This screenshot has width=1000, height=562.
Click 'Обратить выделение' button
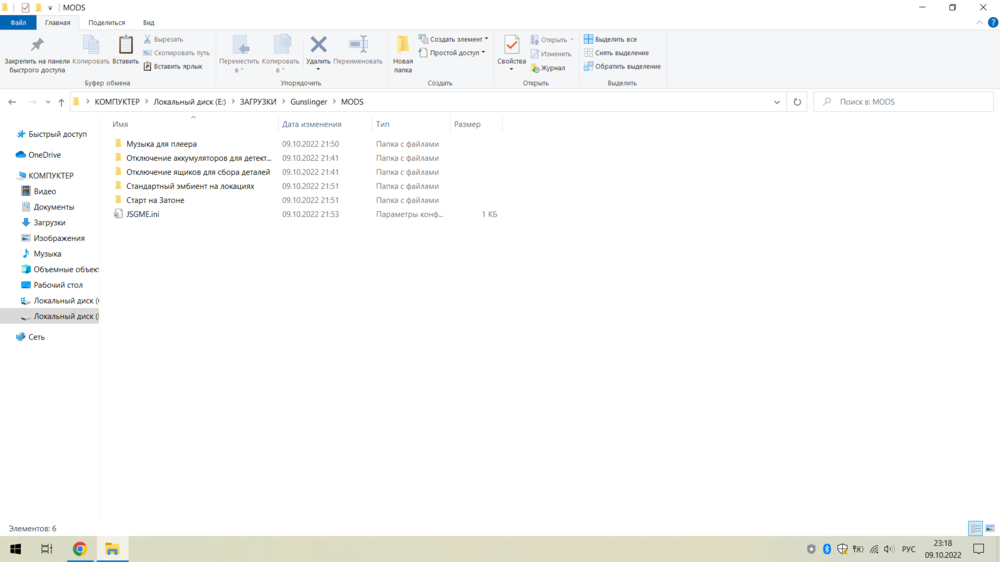pos(622,66)
